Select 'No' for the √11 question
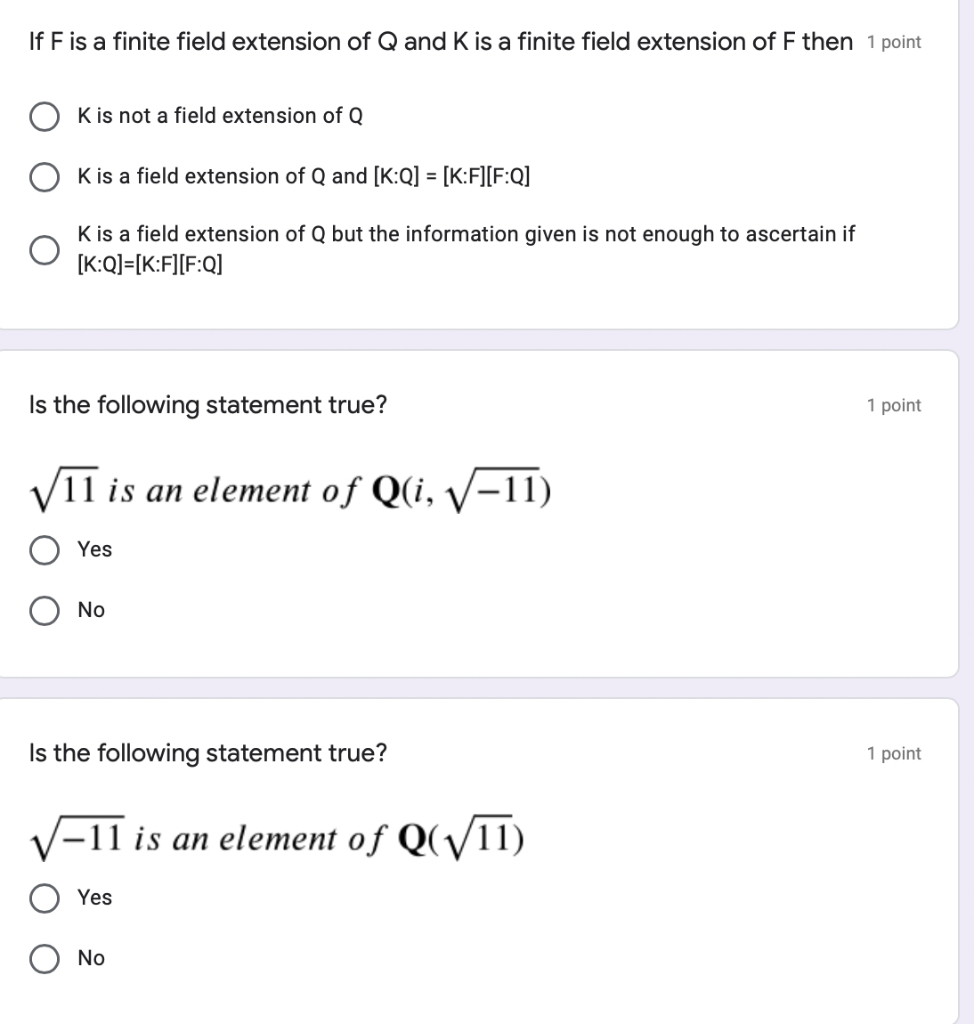Screen dimensions: 974x1024 (44, 609)
